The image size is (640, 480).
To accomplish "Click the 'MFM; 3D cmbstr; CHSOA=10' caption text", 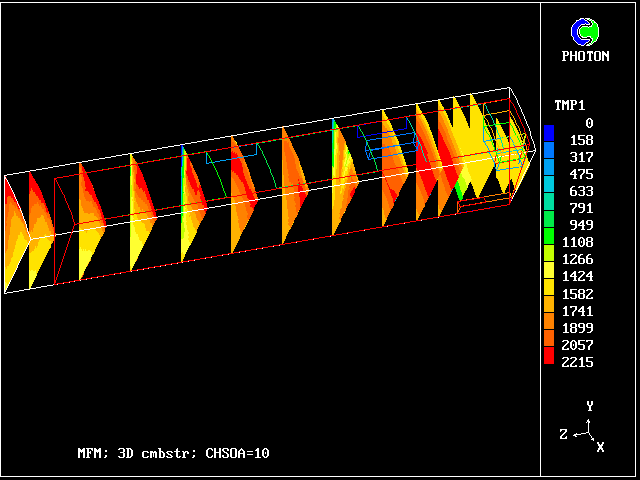I will (173, 453).
